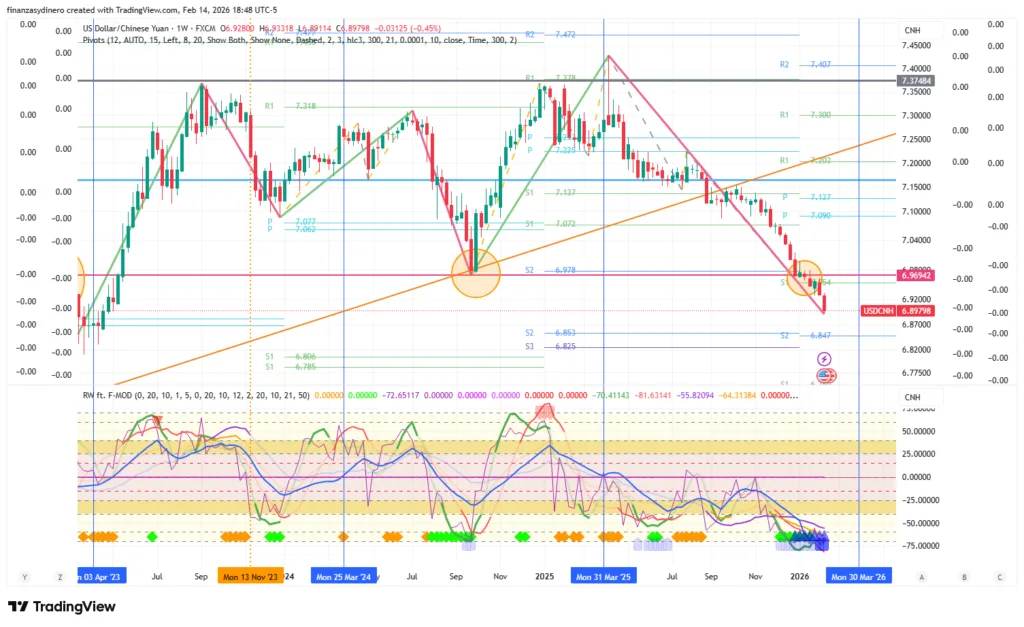Click the Z scale letter on time axis
This screenshot has height=627, width=1024.
(60, 577)
